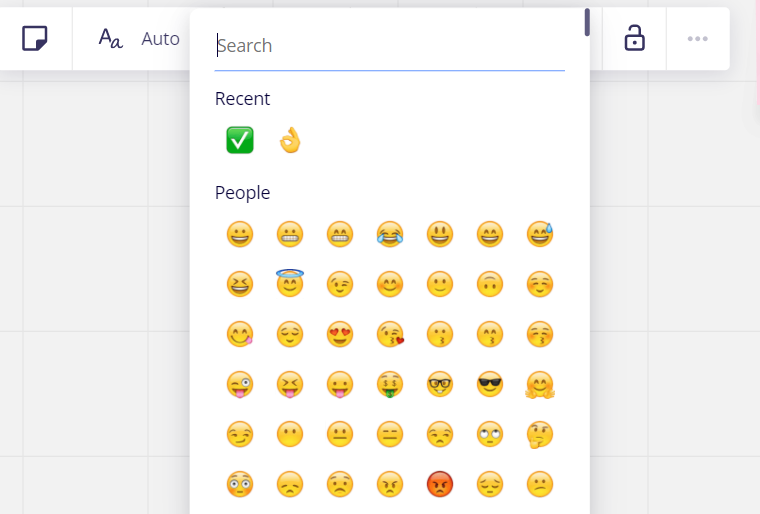Pick the halo angel face emoji
The height and width of the screenshot is (514, 760).
tap(290, 284)
